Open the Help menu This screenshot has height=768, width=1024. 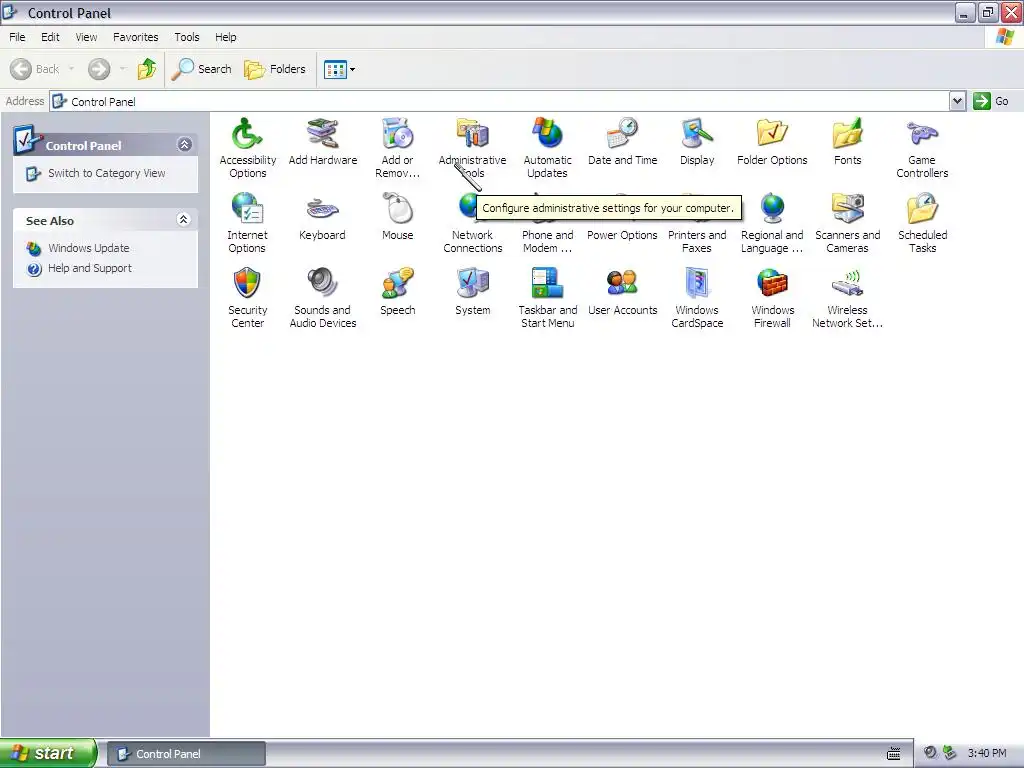pos(226,37)
